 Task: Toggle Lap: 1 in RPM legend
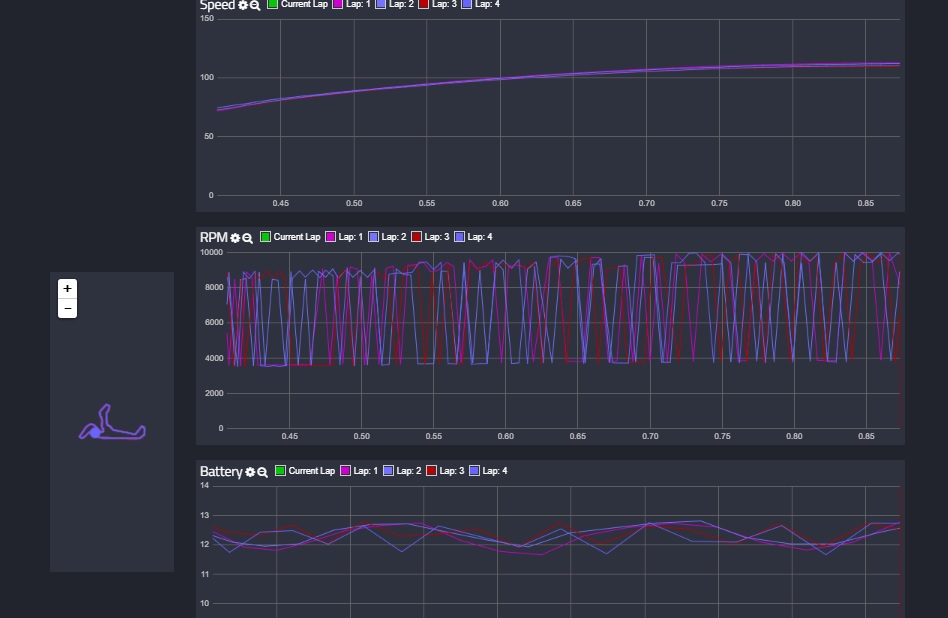(344, 236)
